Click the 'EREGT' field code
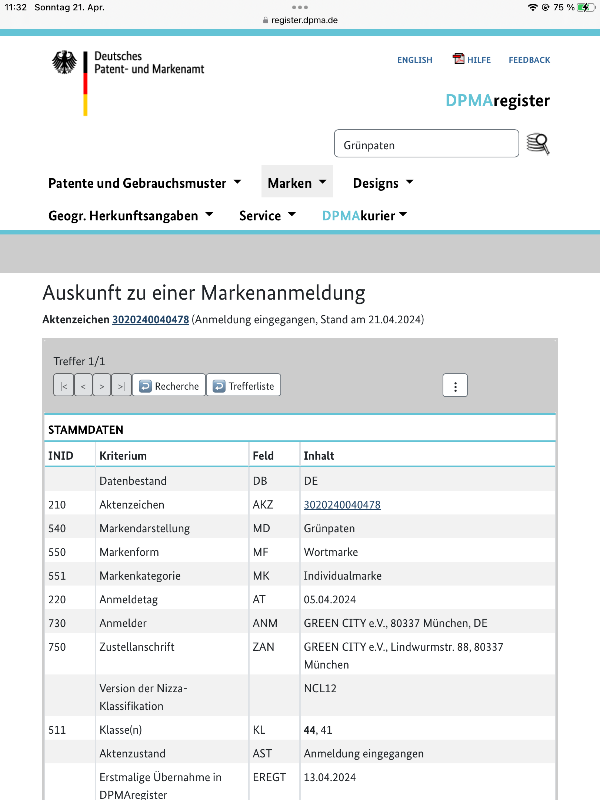 click(269, 777)
